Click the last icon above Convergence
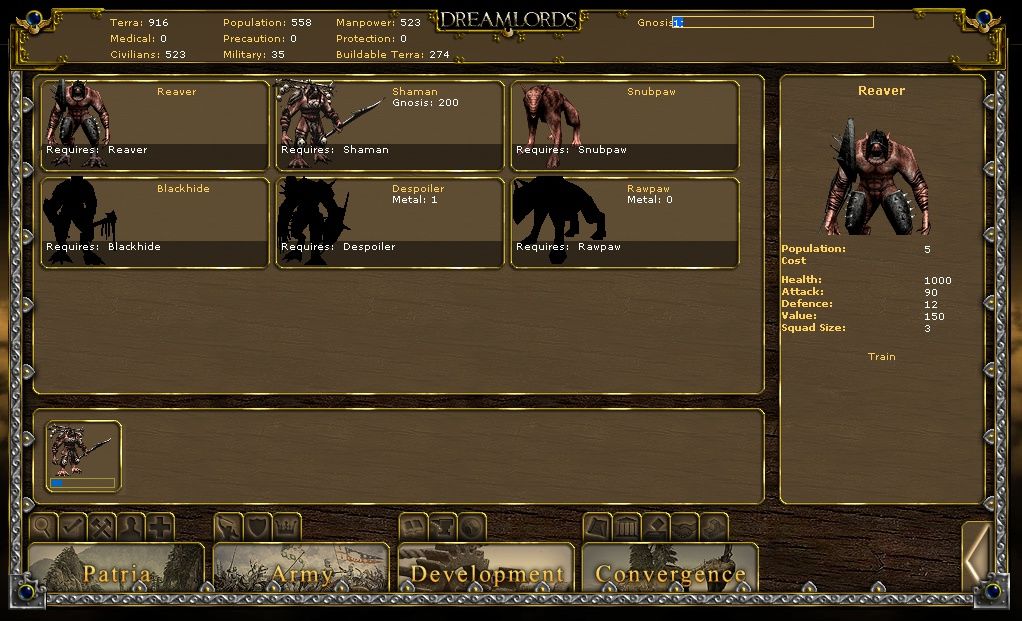The width and height of the screenshot is (1022, 621). point(715,527)
